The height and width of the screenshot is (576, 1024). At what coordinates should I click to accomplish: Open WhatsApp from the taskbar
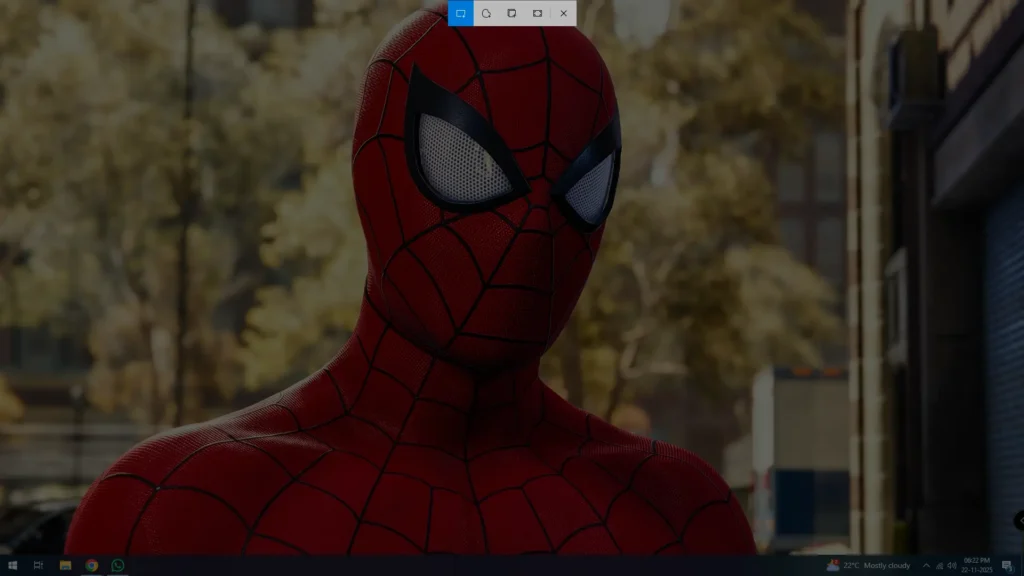(116, 567)
